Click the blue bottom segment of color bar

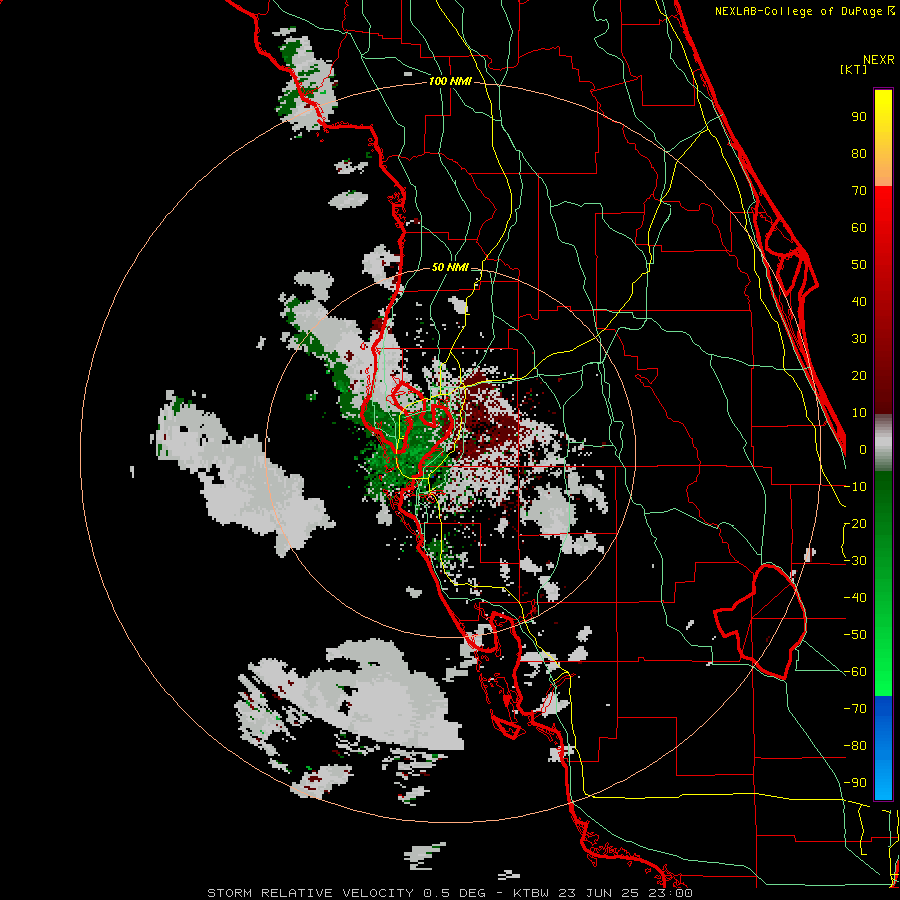tap(883, 748)
